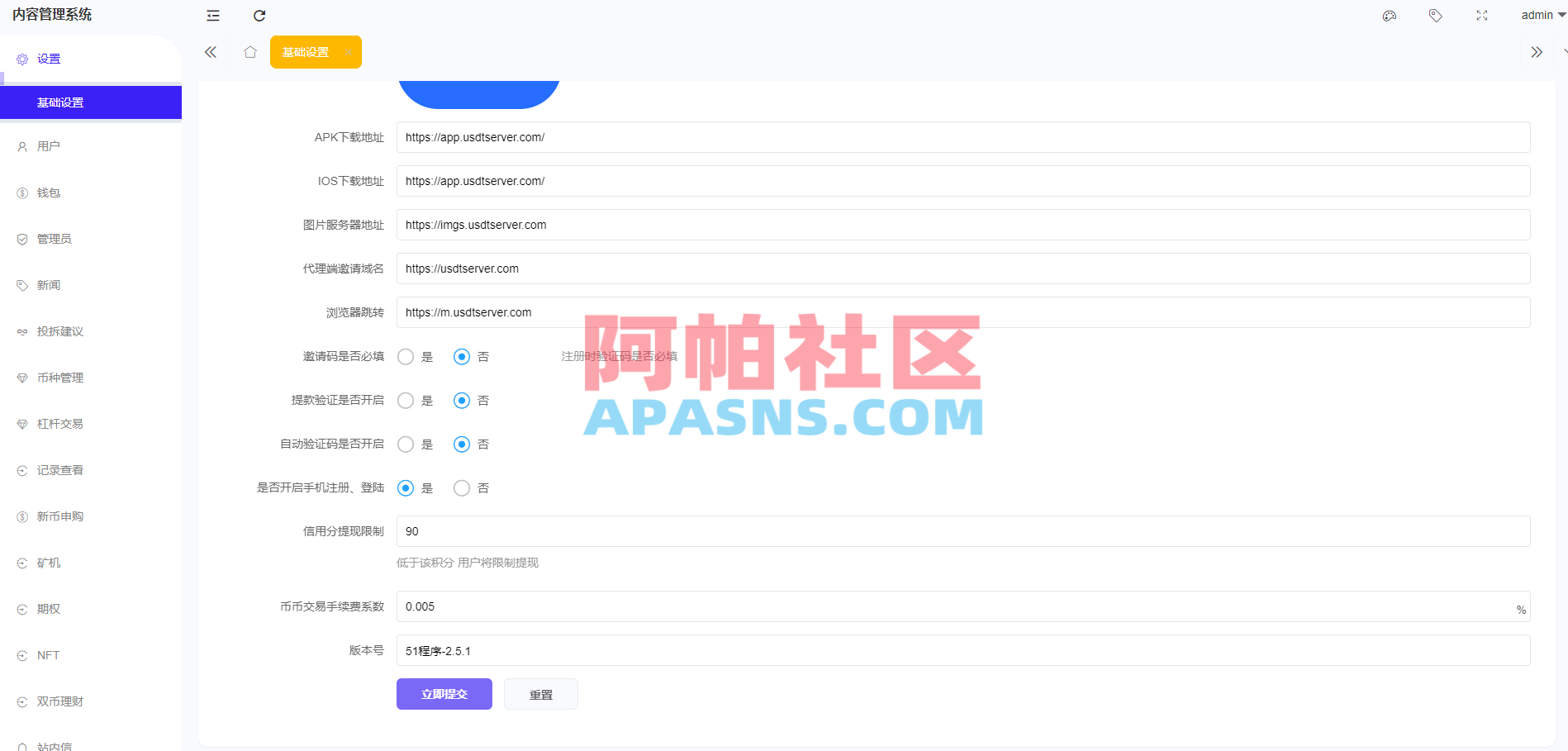
Task: Reset the form using 重置
Action: click(540, 694)
